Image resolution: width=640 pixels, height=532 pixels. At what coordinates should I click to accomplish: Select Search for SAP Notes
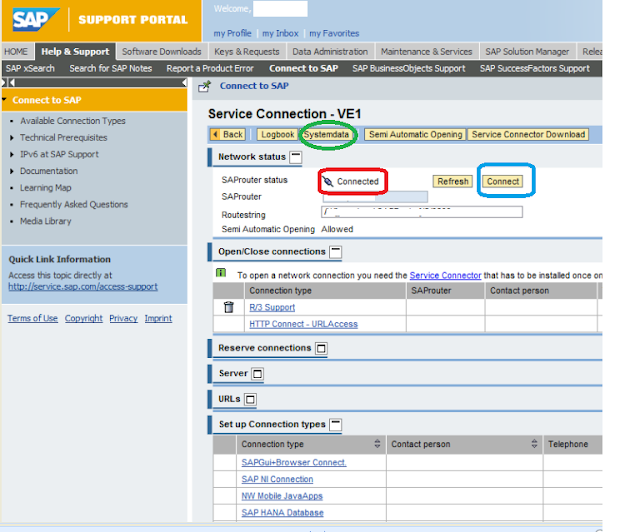tap(111, 68)
